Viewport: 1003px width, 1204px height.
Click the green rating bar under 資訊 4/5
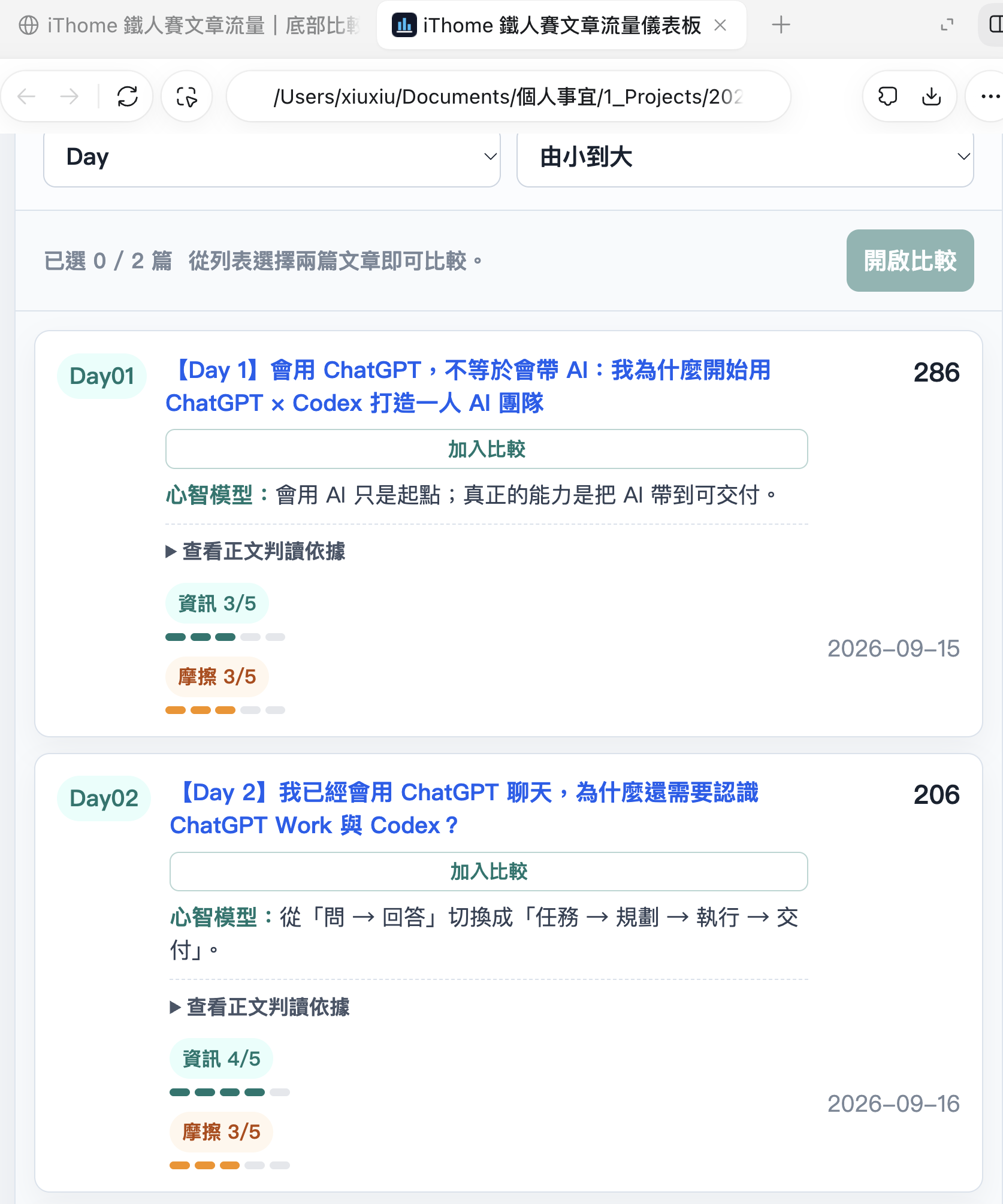229,1092
